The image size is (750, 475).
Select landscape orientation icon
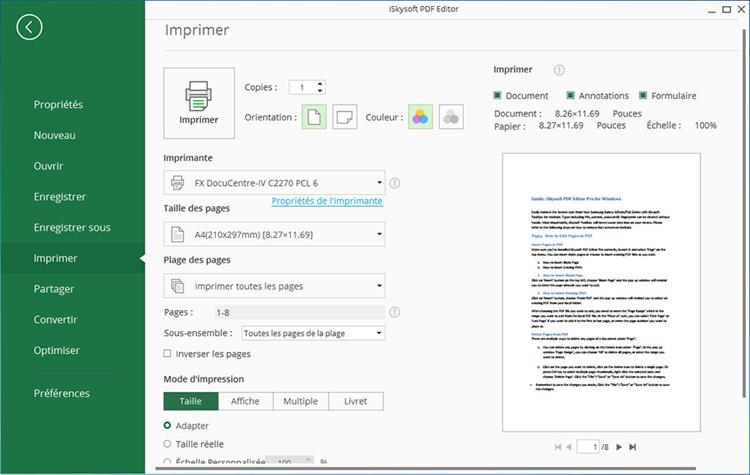(344, 117)
